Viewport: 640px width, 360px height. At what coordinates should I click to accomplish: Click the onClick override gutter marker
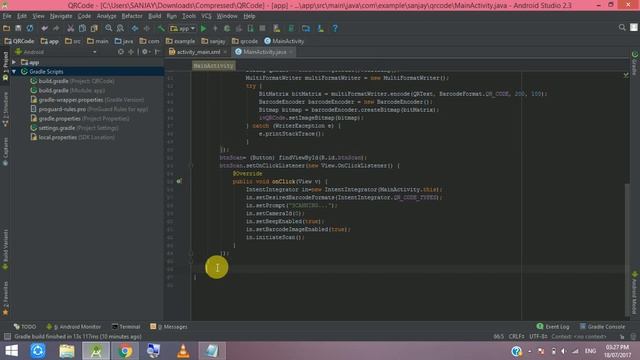(x=179, y=181)
